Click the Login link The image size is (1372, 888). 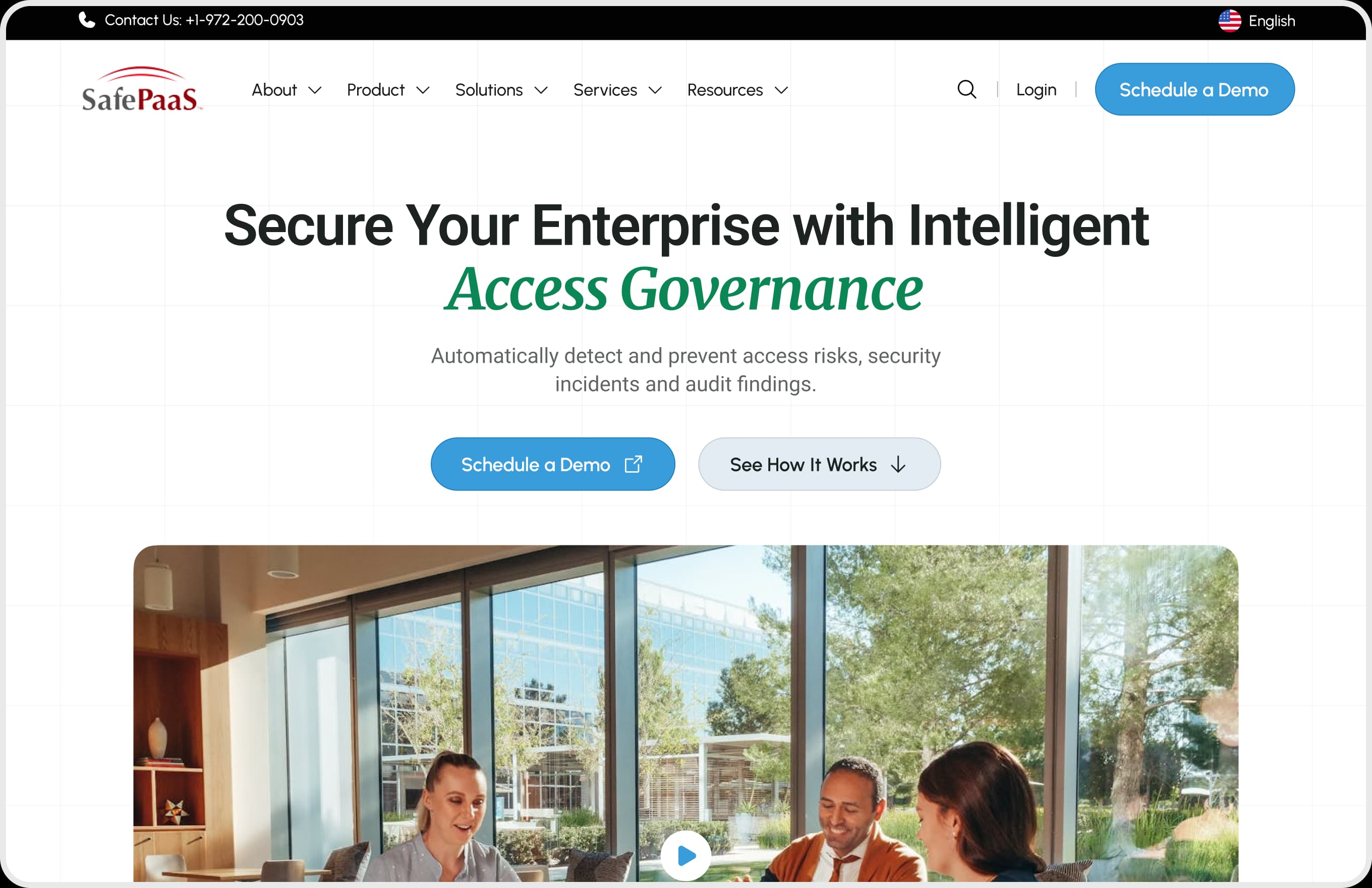pos(1036,90)
